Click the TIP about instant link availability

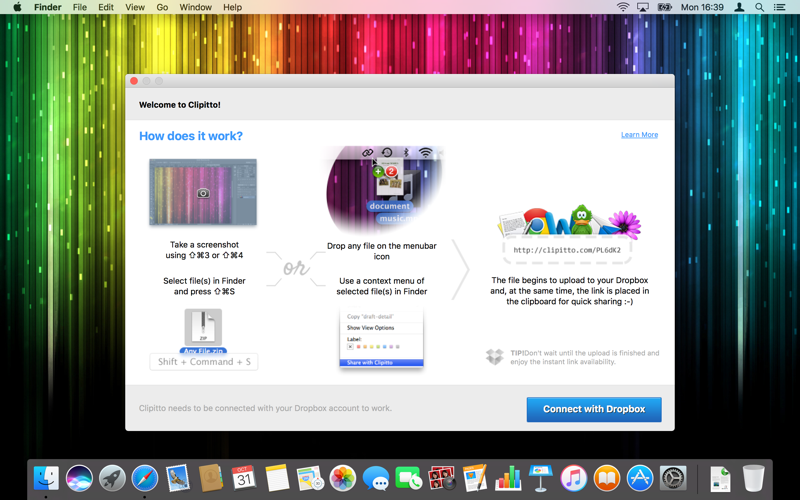585,357
